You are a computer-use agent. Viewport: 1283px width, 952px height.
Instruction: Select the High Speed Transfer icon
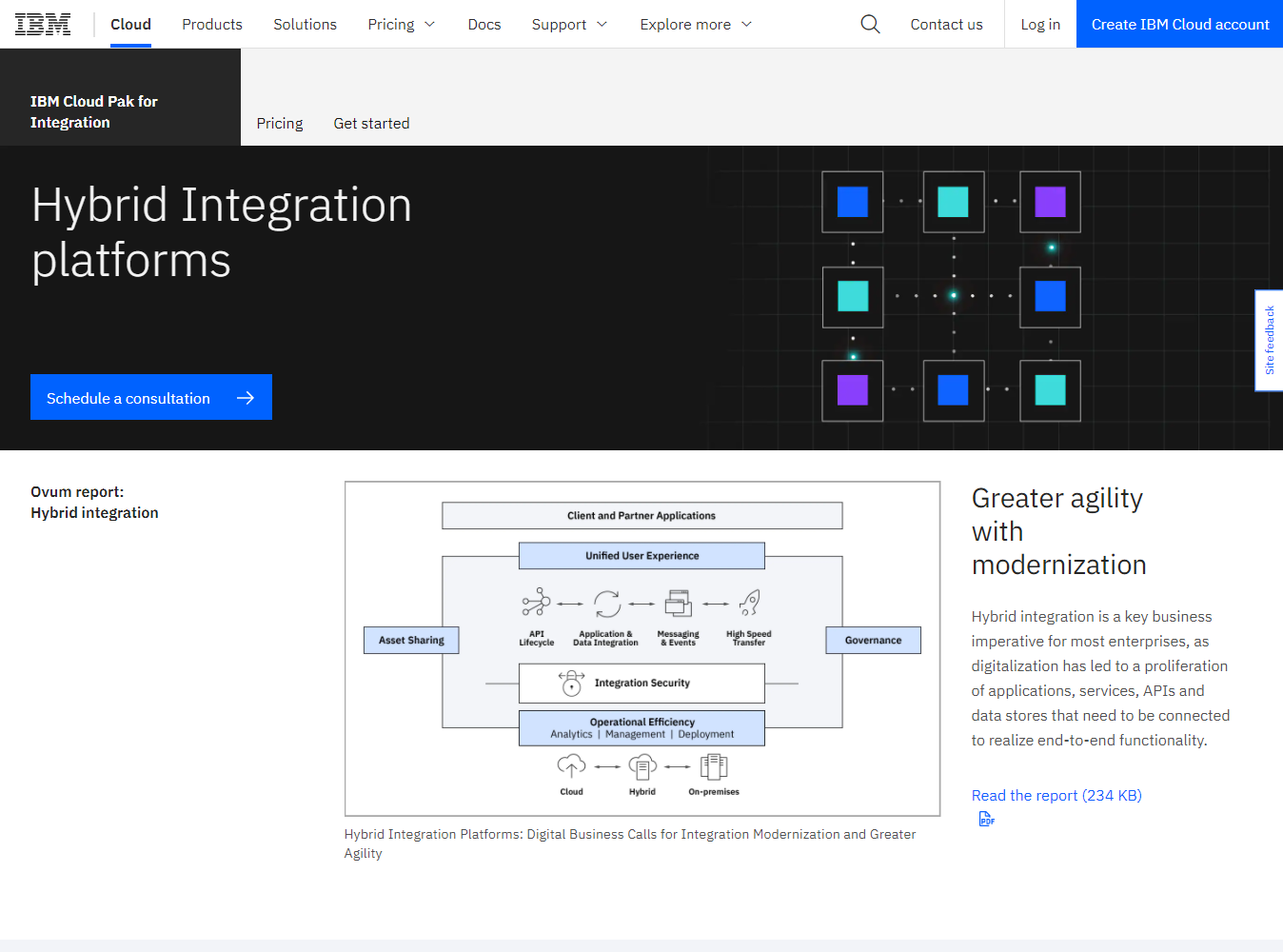tap(747, 603)
